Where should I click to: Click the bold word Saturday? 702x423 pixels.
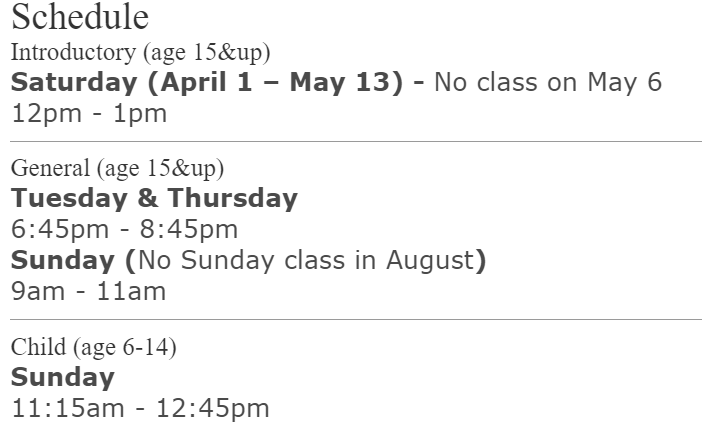click(x=74, y=82)
